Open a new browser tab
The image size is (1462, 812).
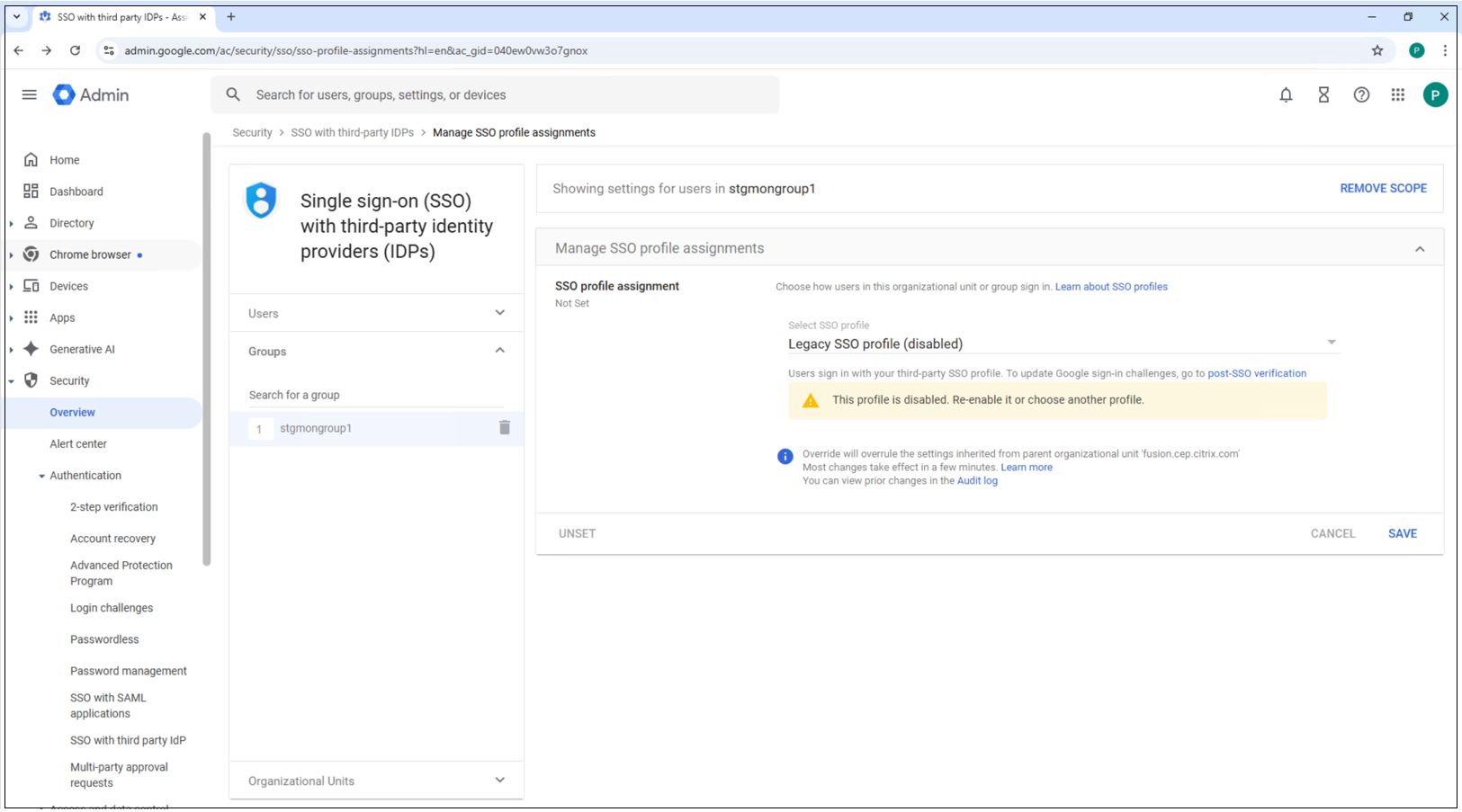click(231, 16)
